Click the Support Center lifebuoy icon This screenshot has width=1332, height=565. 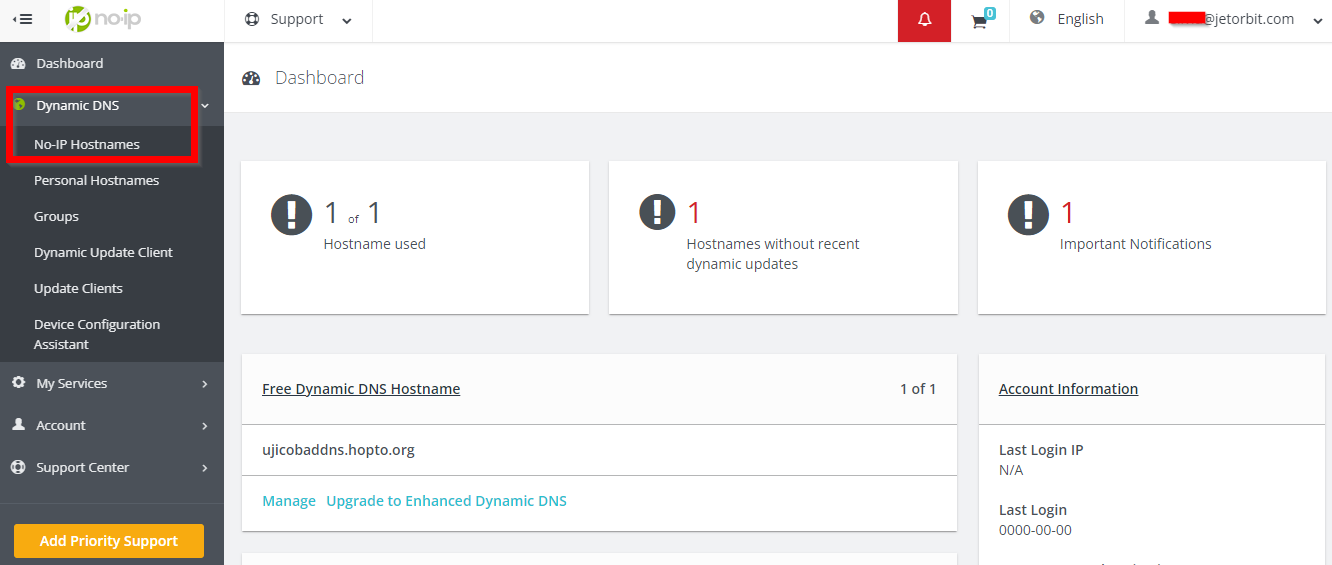[18, 467]
